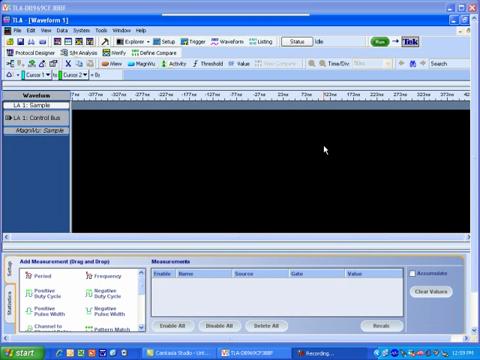Screen dimensions: 480x360
Task: Click the Windows start button
Action: (x=22, y=353)
